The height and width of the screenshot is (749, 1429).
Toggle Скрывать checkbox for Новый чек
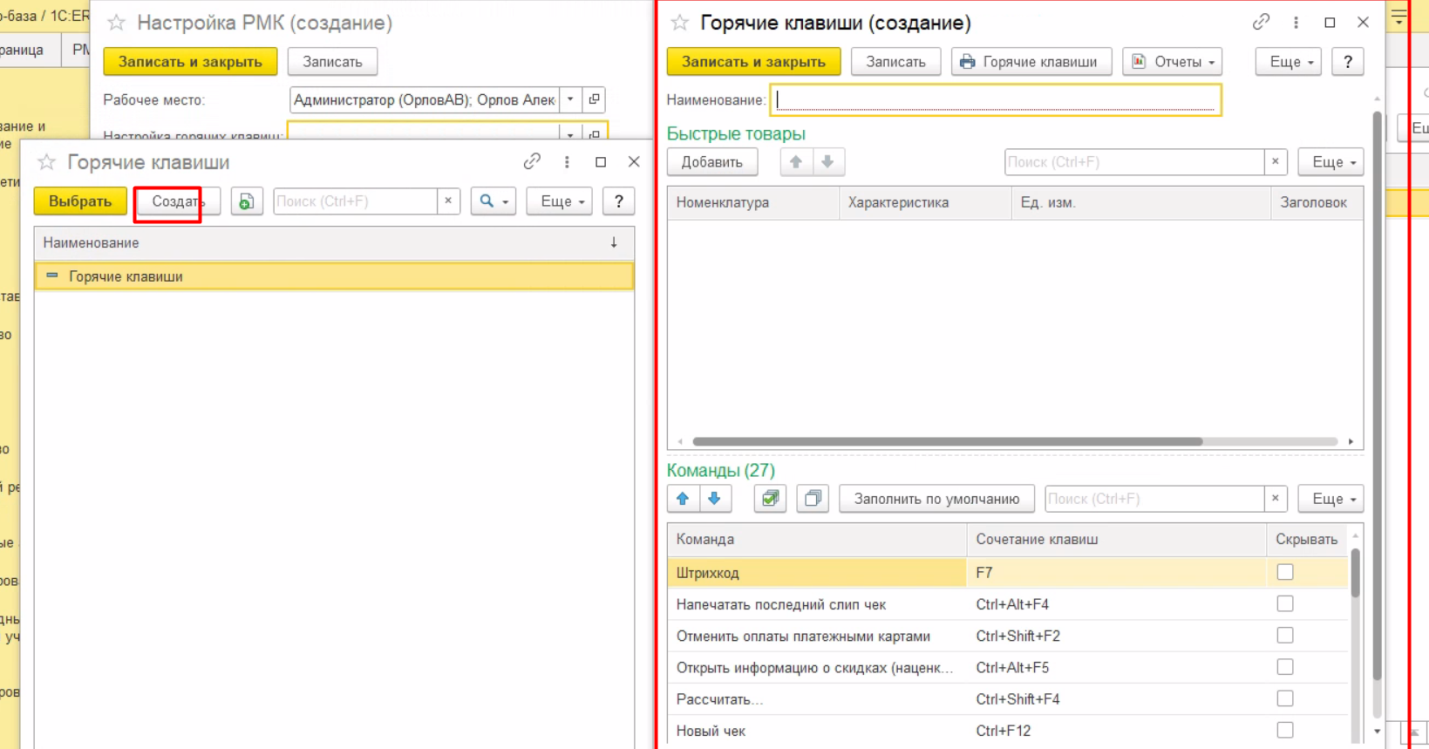click(1285, 730)
